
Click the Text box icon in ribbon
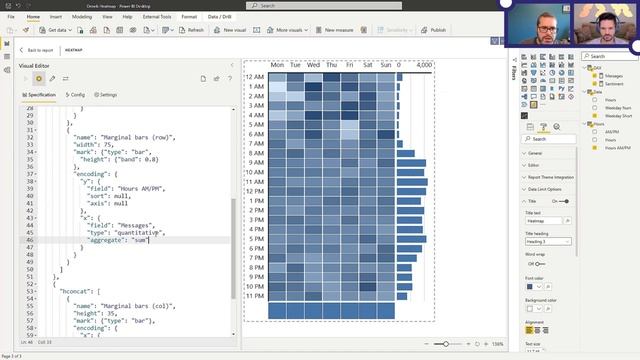pyautogui.click(x=256, y=30)
